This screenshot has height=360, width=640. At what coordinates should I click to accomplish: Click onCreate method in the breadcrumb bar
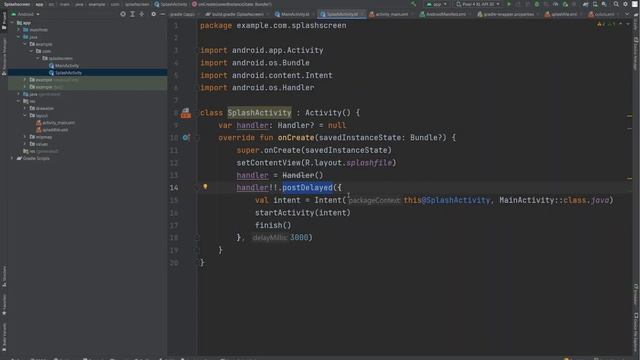point(232,4)
